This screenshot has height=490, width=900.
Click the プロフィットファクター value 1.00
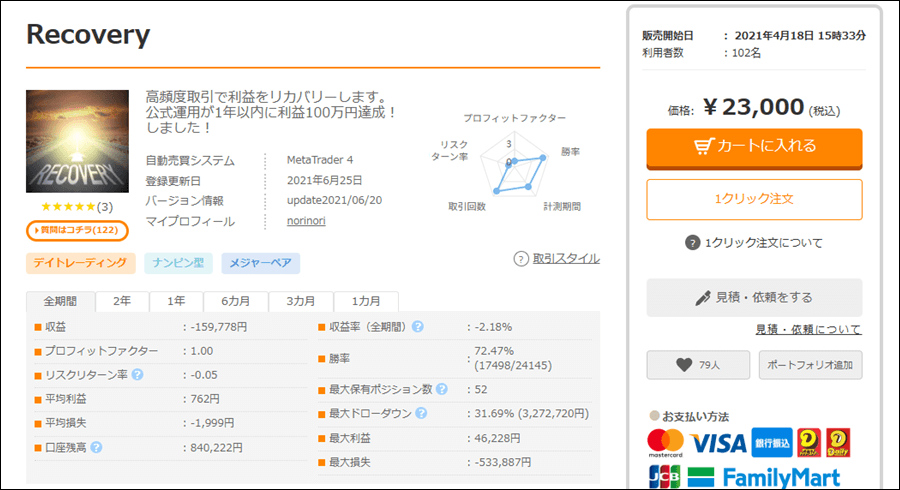click(201, 351)
